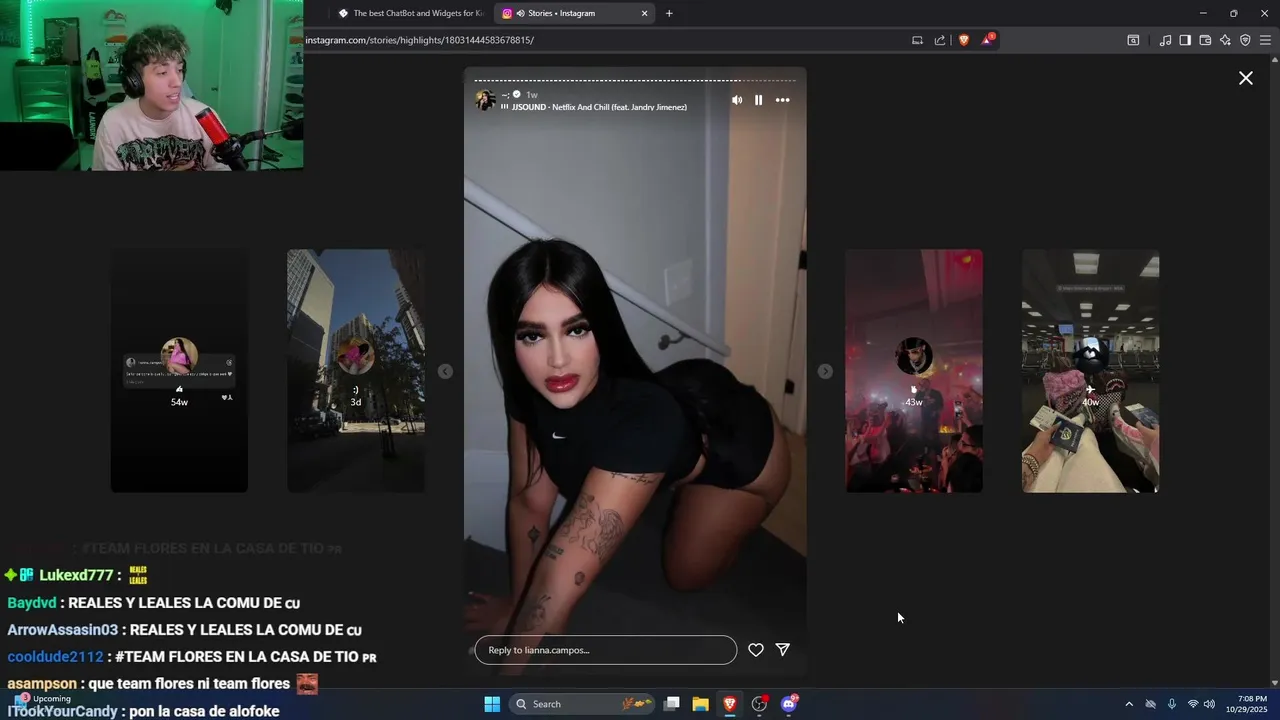
Task: Click chat username 'Baydvd'
Action: tap(31, 603)
